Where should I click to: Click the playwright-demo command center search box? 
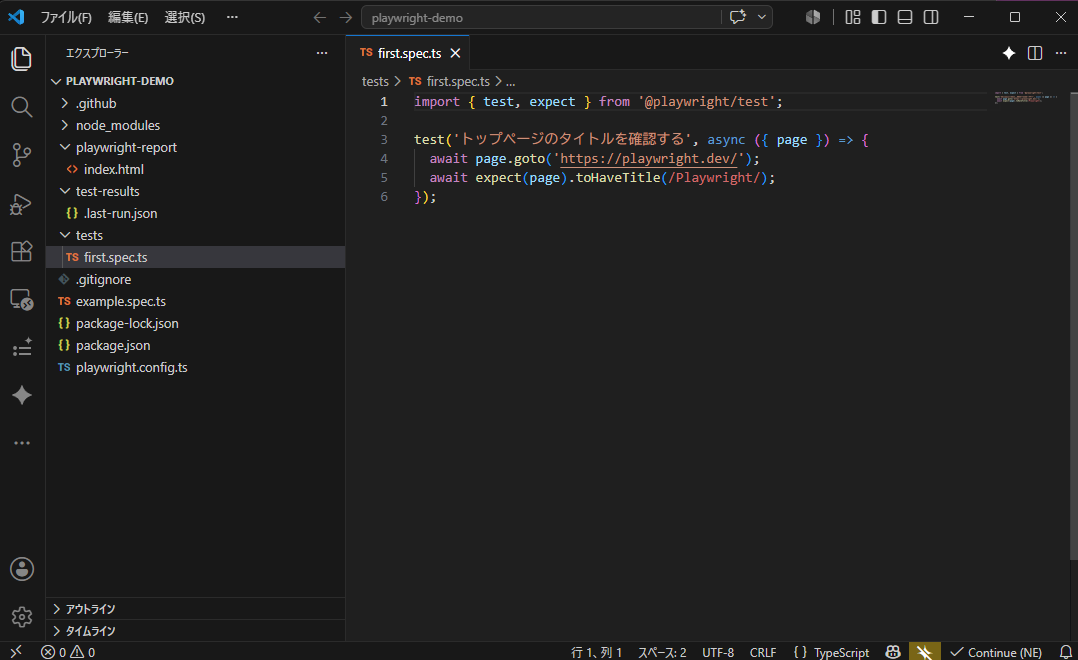pyautogui.click(x=541, y=17)
